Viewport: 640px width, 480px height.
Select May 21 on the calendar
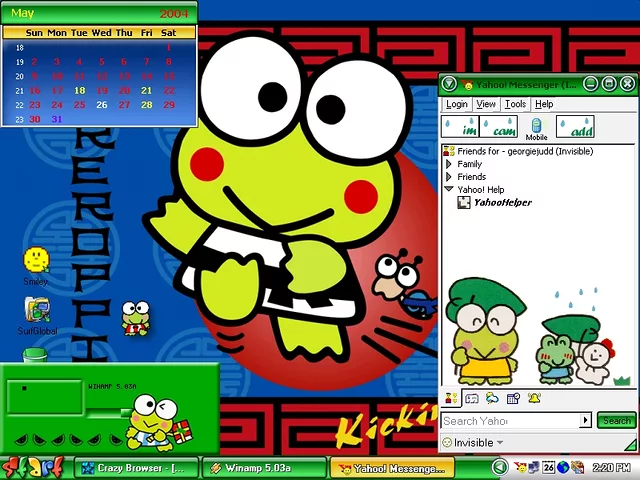click(147, 91)
